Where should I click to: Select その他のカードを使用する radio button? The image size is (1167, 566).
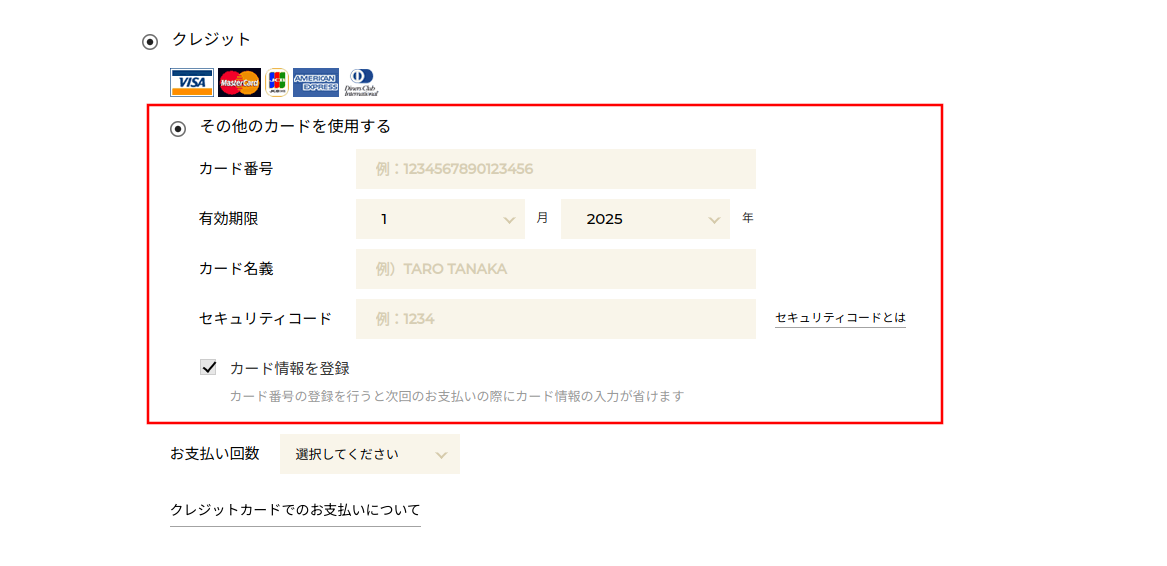tap(178, 130)
